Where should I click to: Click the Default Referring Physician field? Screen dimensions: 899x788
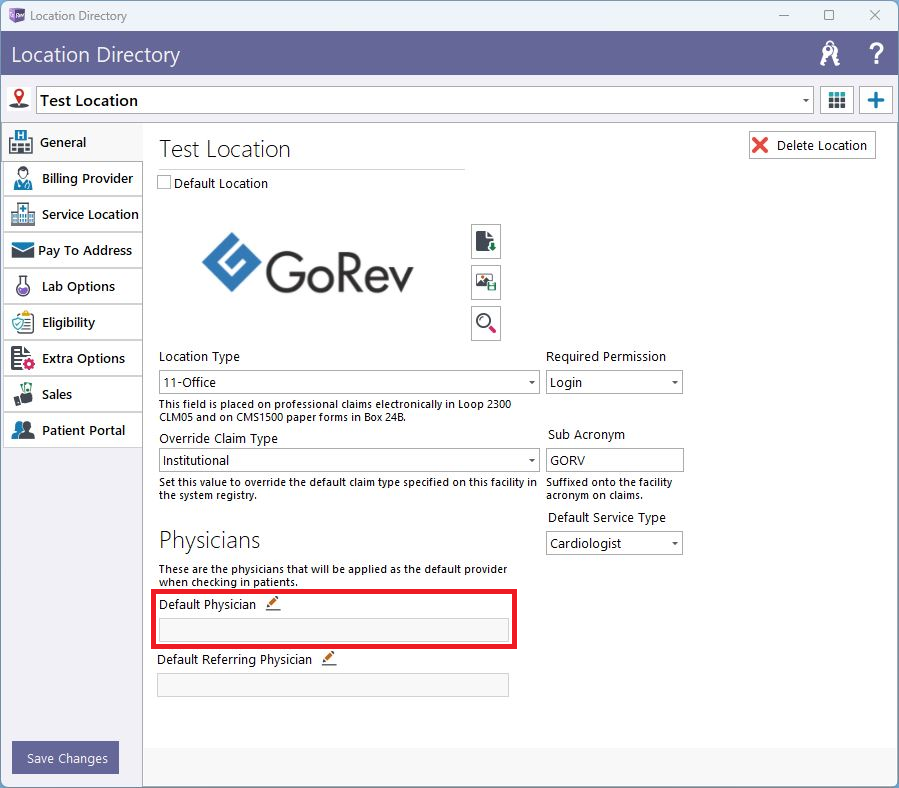[333, 685]
